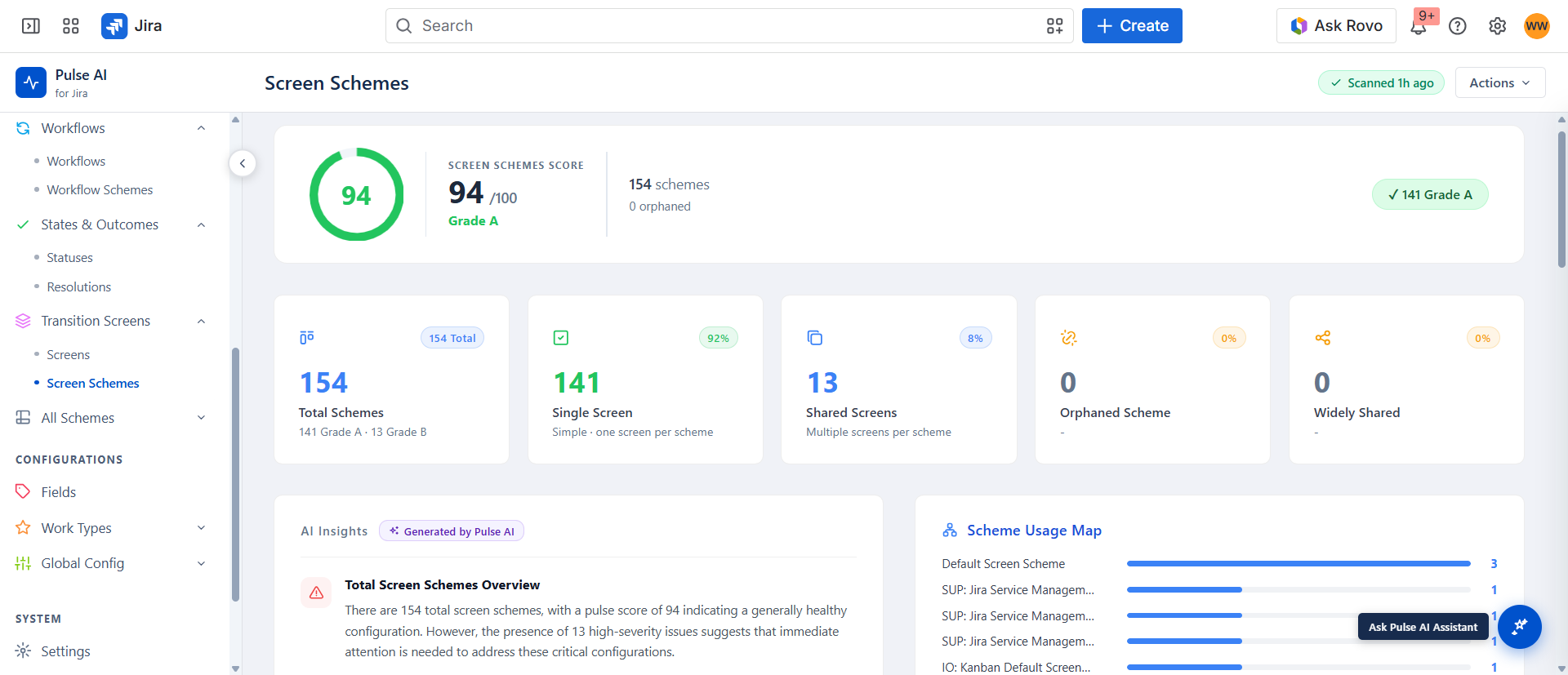Click the Widely Shared share icon
1568x675 pixels.
(x=1322, y=338)
